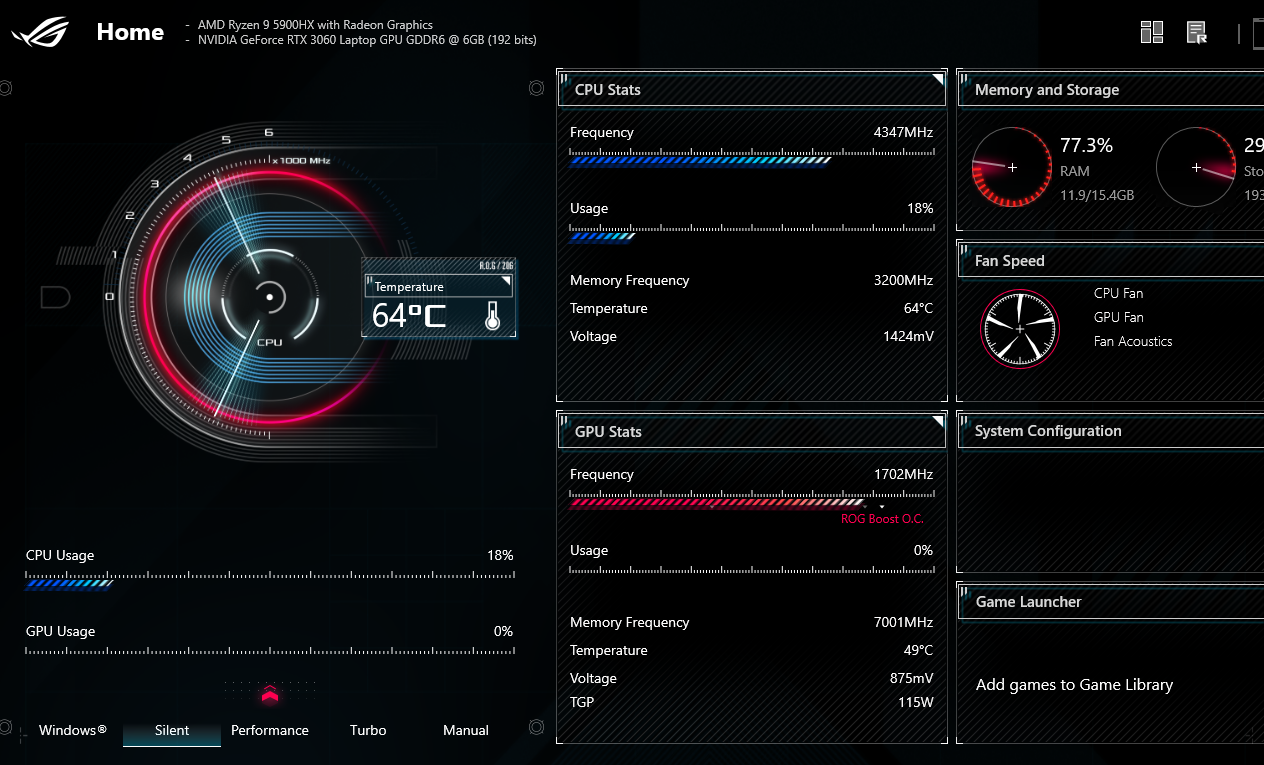Click the 77.3% RAM percentage
1264x765 pixels.
coord(1087,145)
